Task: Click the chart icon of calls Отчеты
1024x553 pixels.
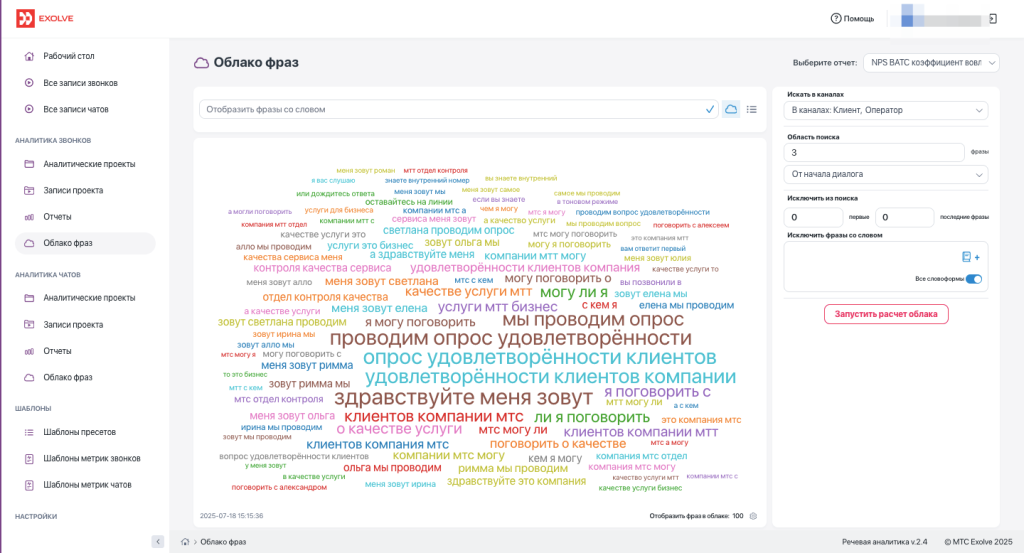Action: click(x=29, y=217)
